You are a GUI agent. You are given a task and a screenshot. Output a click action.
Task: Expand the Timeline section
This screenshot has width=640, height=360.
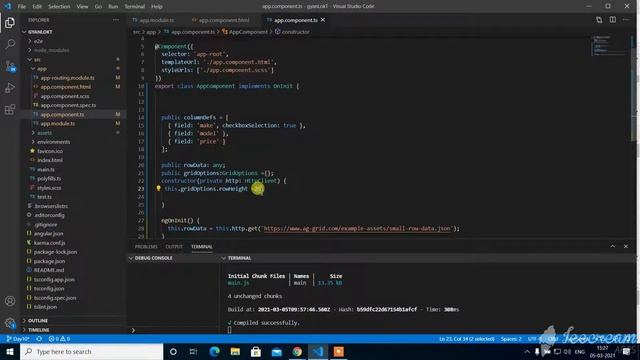(38, 330)
